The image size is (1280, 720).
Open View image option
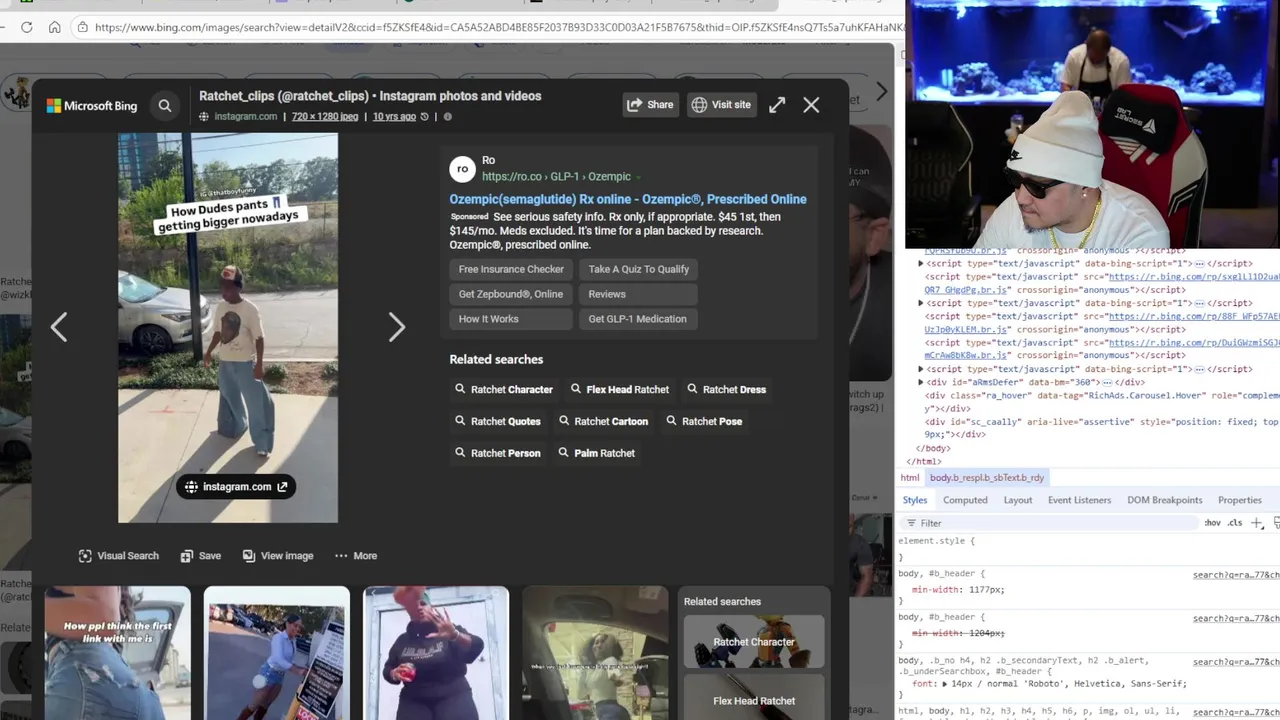click(277, 556)
